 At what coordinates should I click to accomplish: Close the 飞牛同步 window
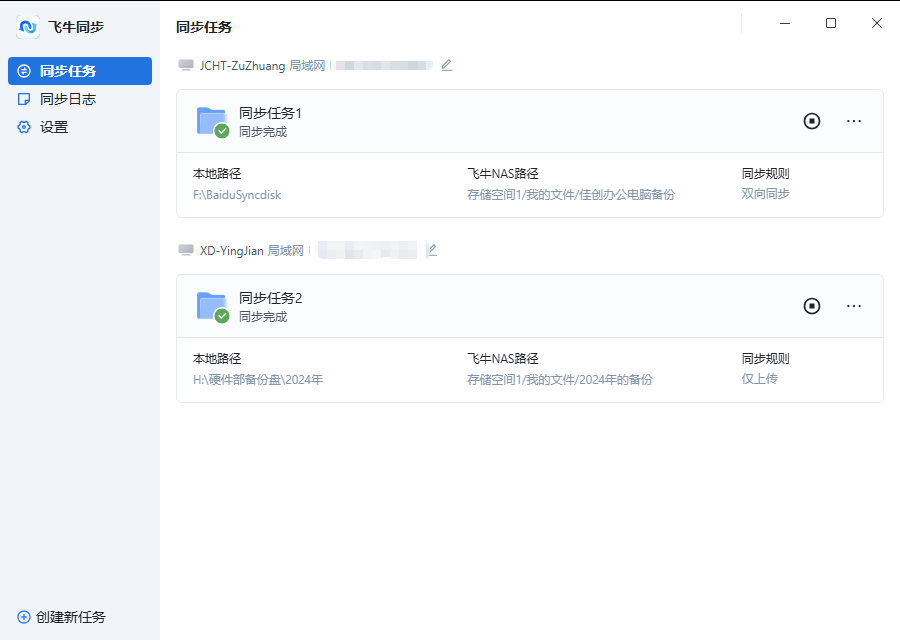click(876, 24)
